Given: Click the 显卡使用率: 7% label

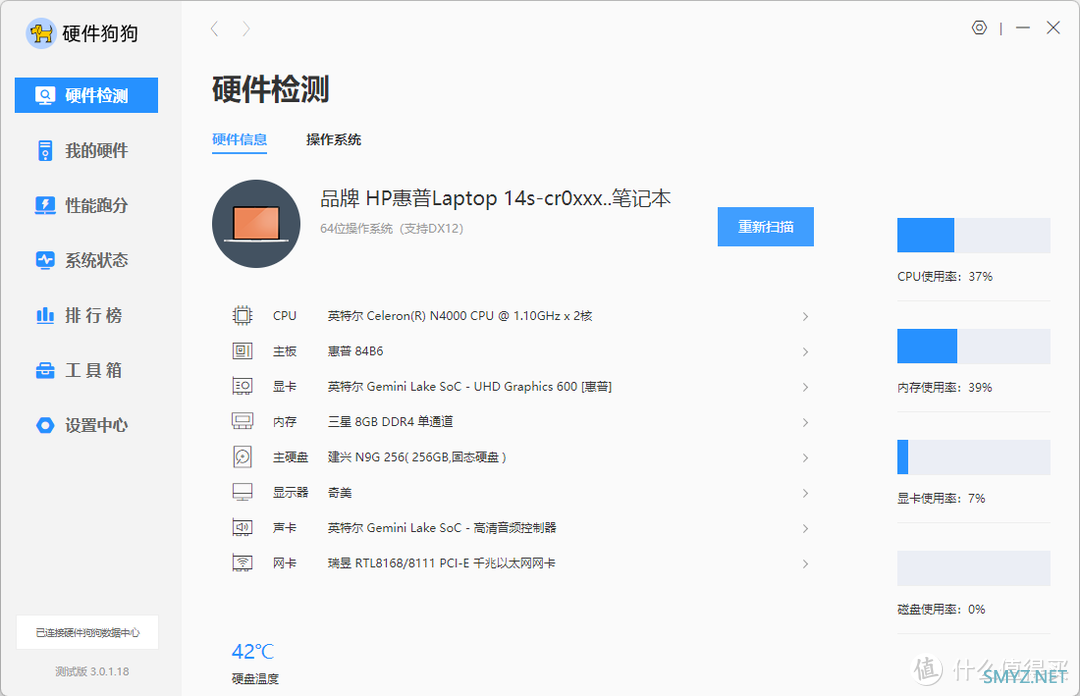Looking at the screenshot, I should click(x=941, y=498).
